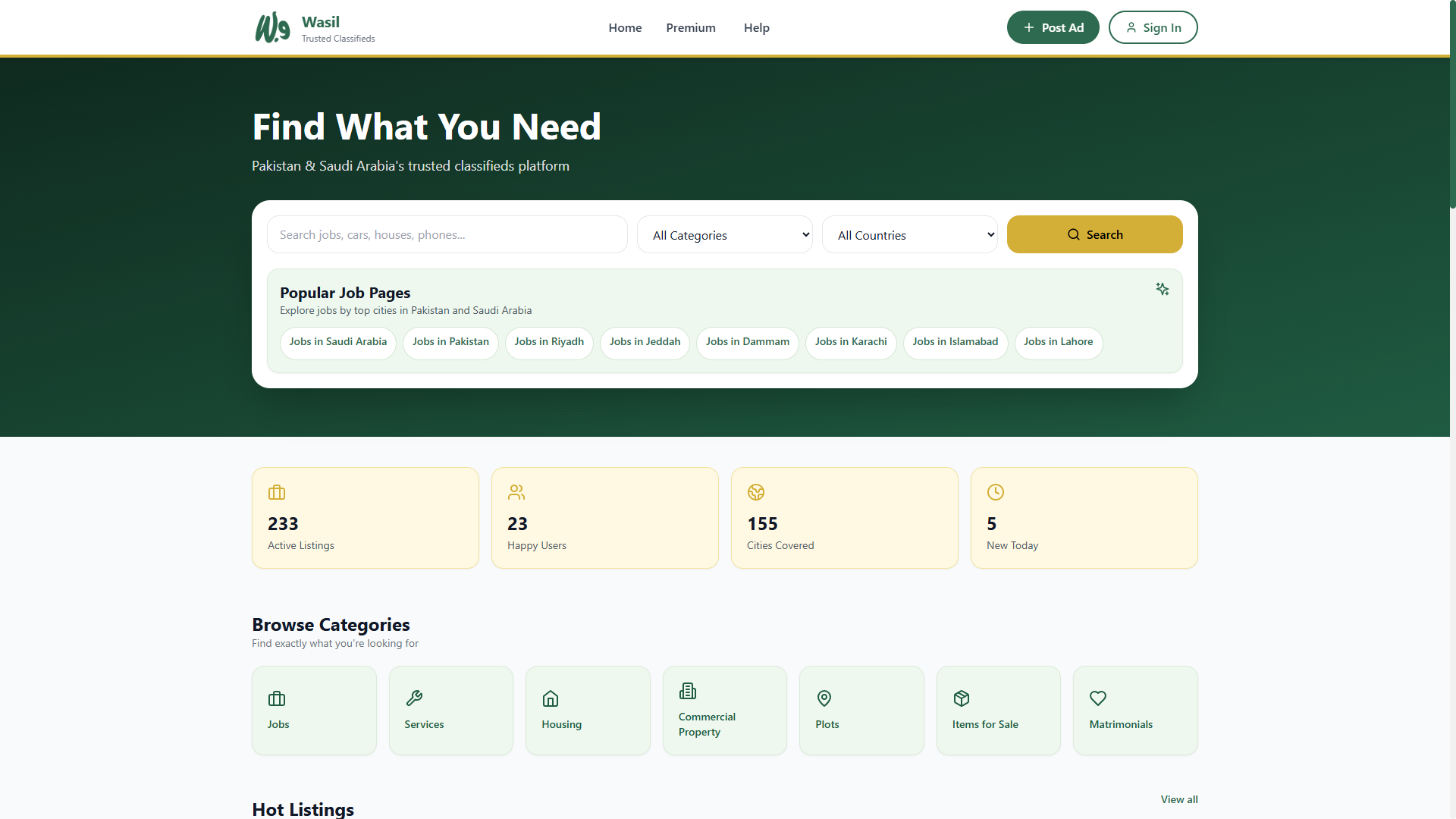The image size is (1456, 819).
Task: Click the user icon in Sign In
Action: point(1131,27)
